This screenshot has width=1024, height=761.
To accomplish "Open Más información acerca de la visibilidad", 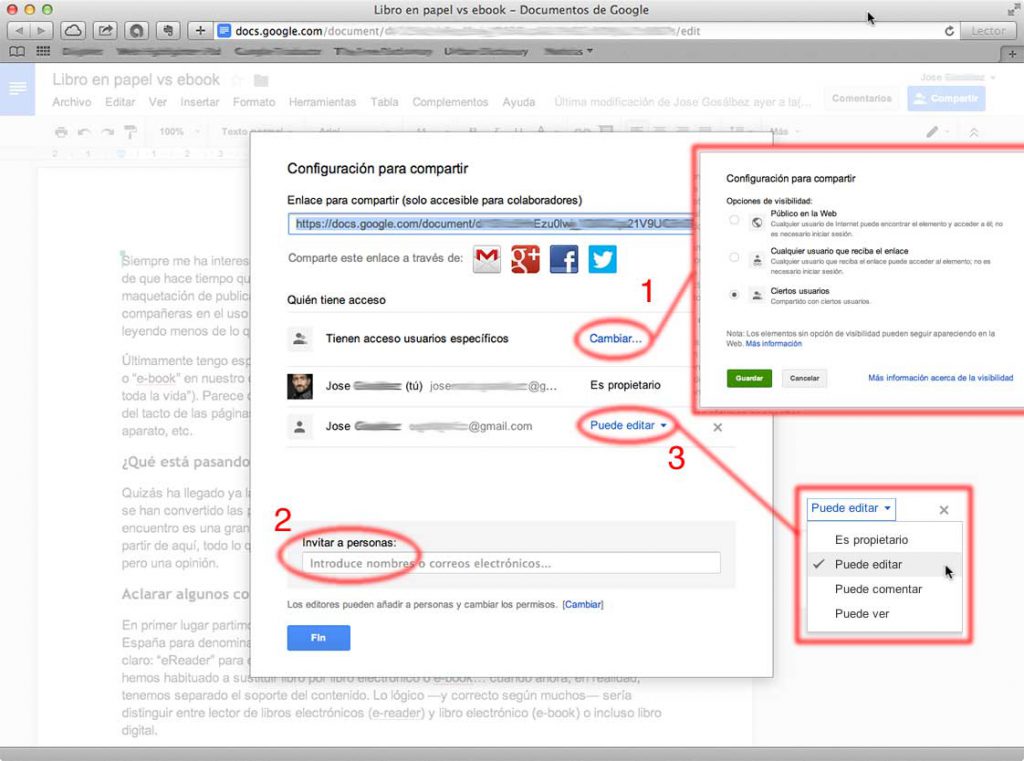I will 940,378.
